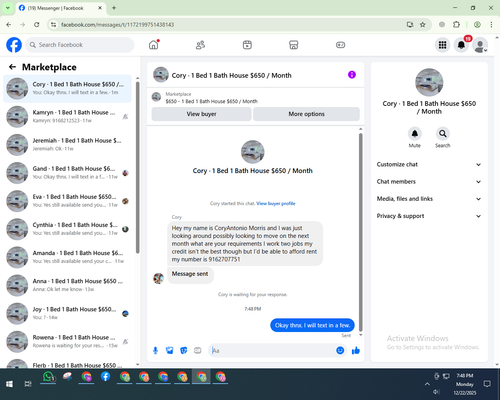Open emoji picker in message box
The height and width of the screenshot is (400, 500).
pyautogui.click(x=340, y=350)
